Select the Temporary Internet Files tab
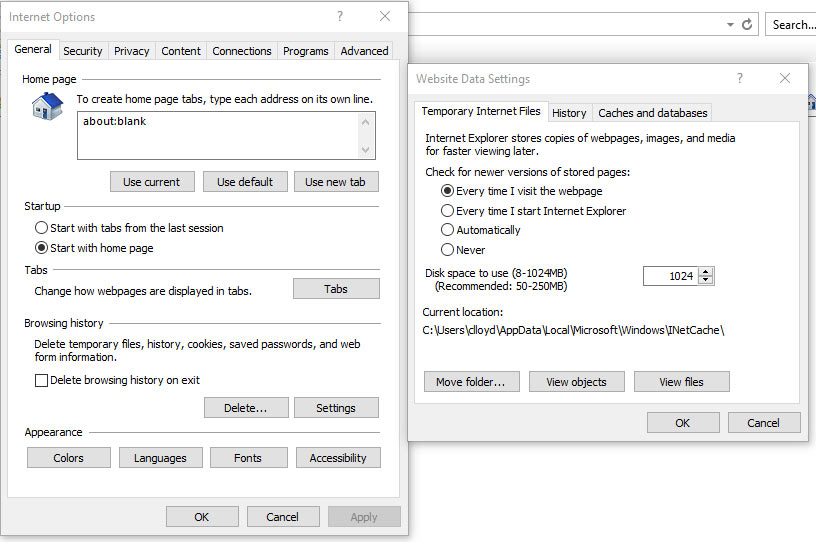816x545 pixels. 481,111
